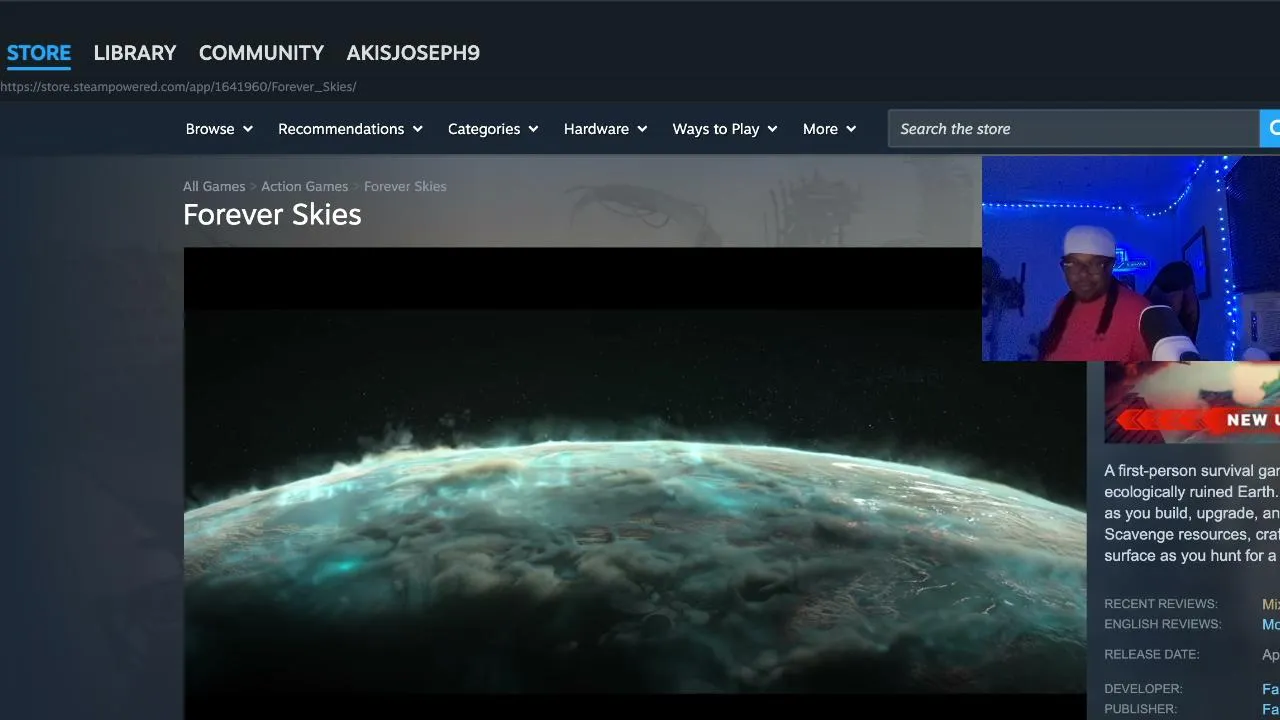The height and width of the screenshot is (720, 1280).
Task: Click the planet trailer video
Action: (x=634, y=484)
